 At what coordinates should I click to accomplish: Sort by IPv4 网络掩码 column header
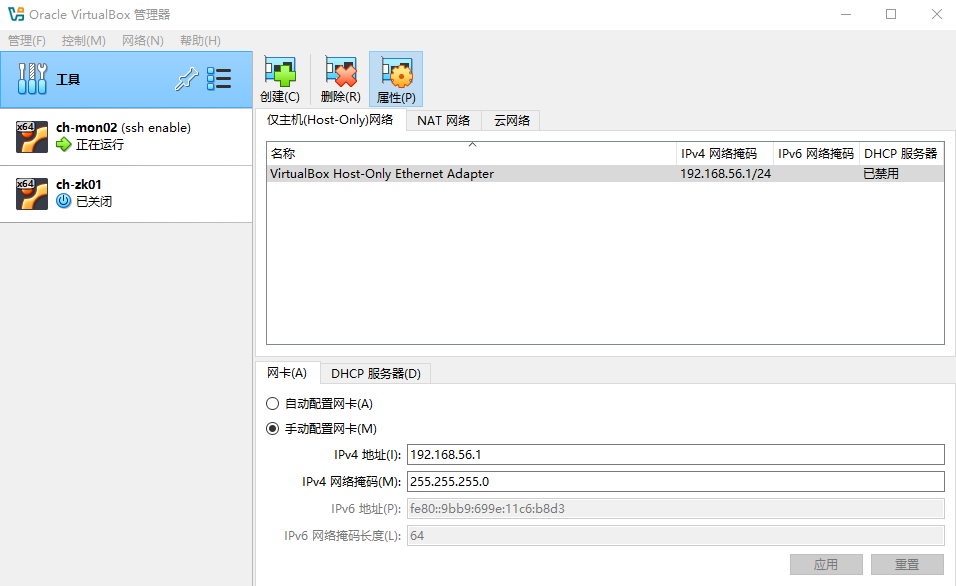(725, 154)
